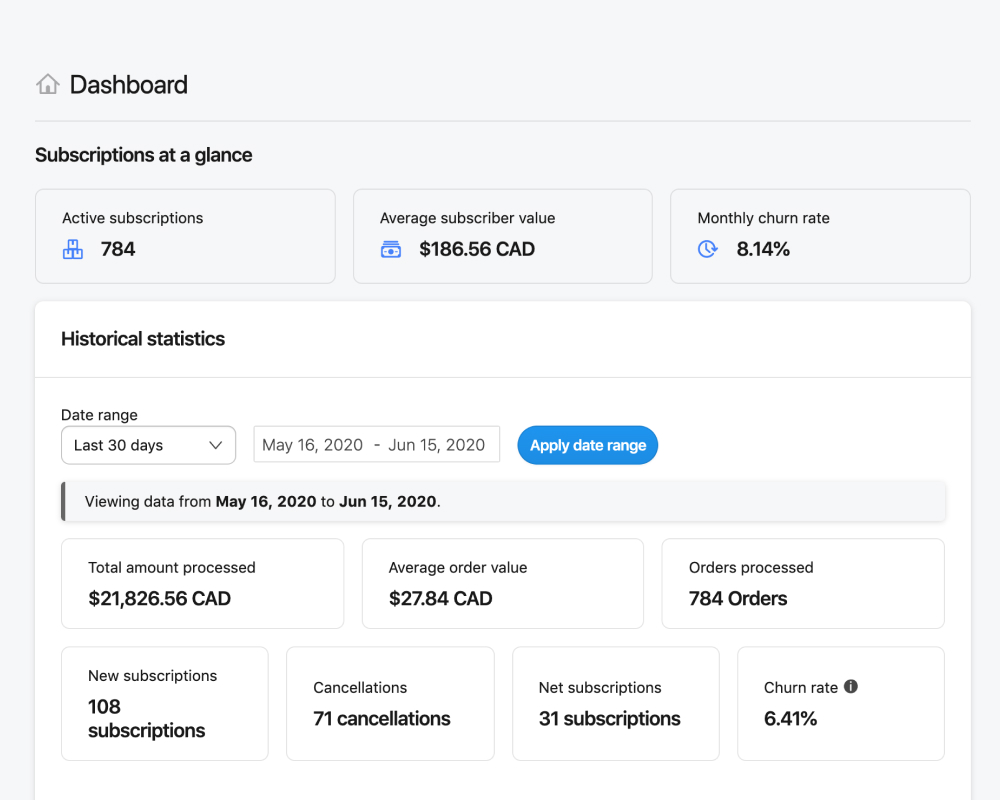Click the Net subscriptions card
Screen dimensions: 1000x800
(x=615, y=704)
